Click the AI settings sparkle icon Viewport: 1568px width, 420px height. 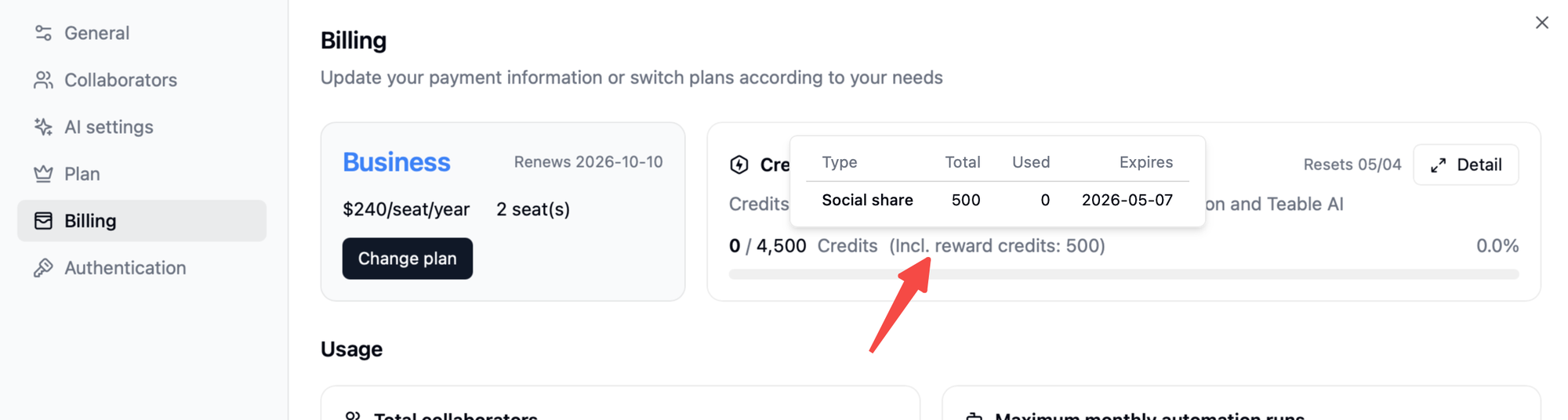(x=43, y=127)
